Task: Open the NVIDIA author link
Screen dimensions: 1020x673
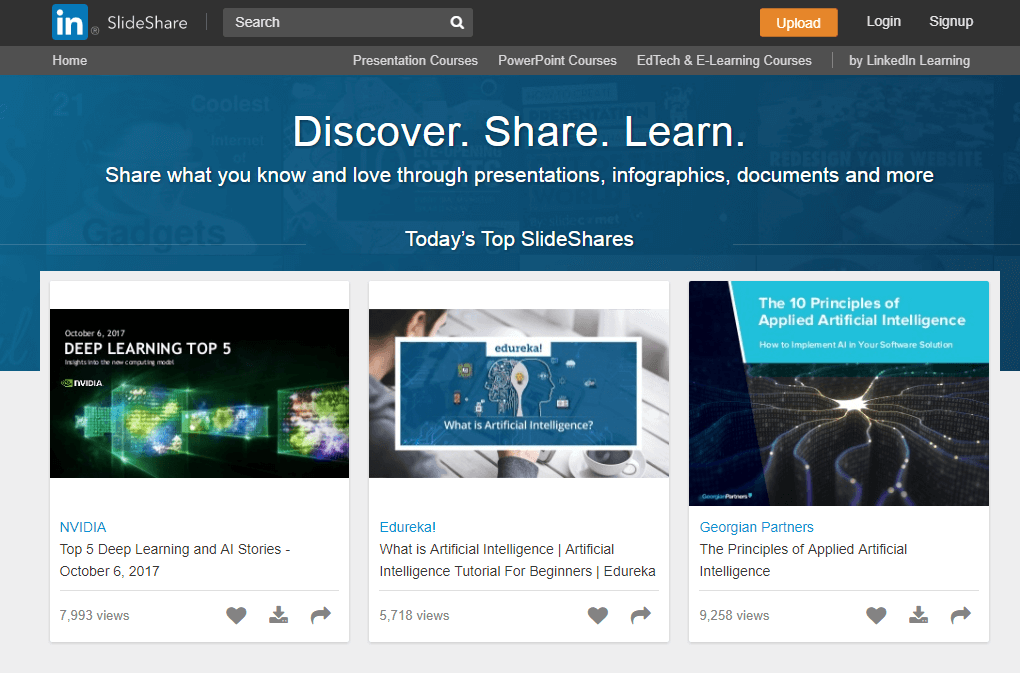Action: [83, 527]
